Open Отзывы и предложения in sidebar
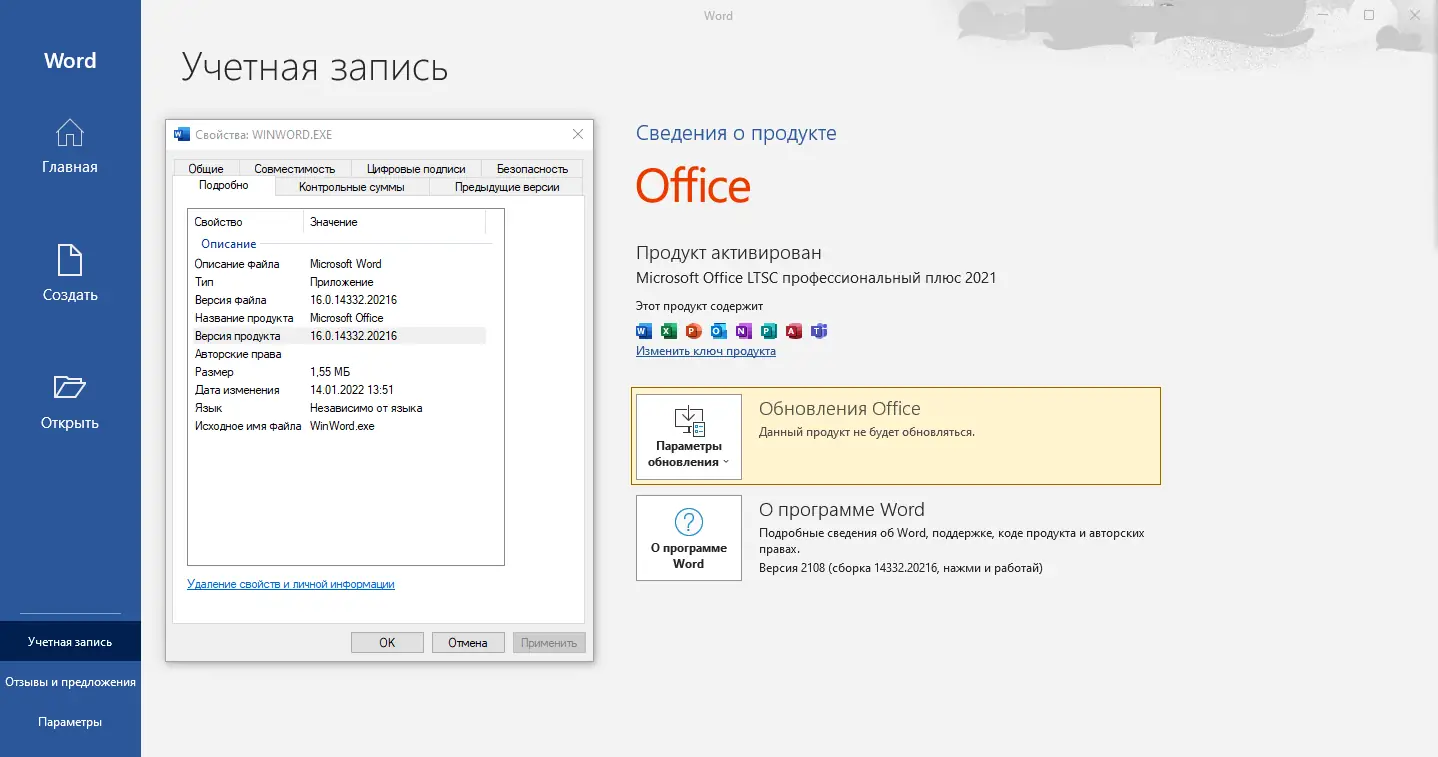The height and width of the screenshot is (757, 1438). click(70, 682)
